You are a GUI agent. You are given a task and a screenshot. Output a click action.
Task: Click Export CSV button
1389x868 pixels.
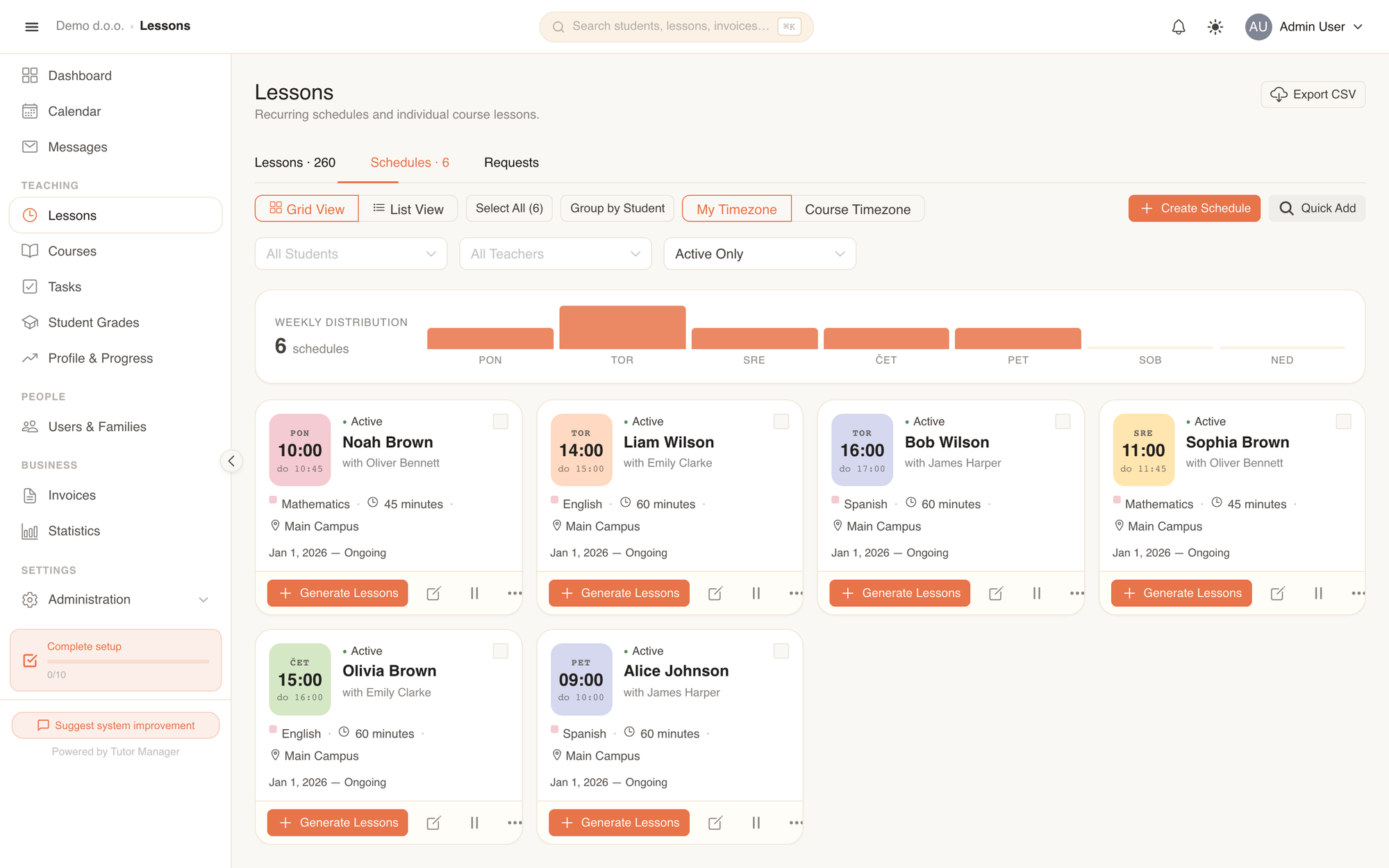point(1313,94)
